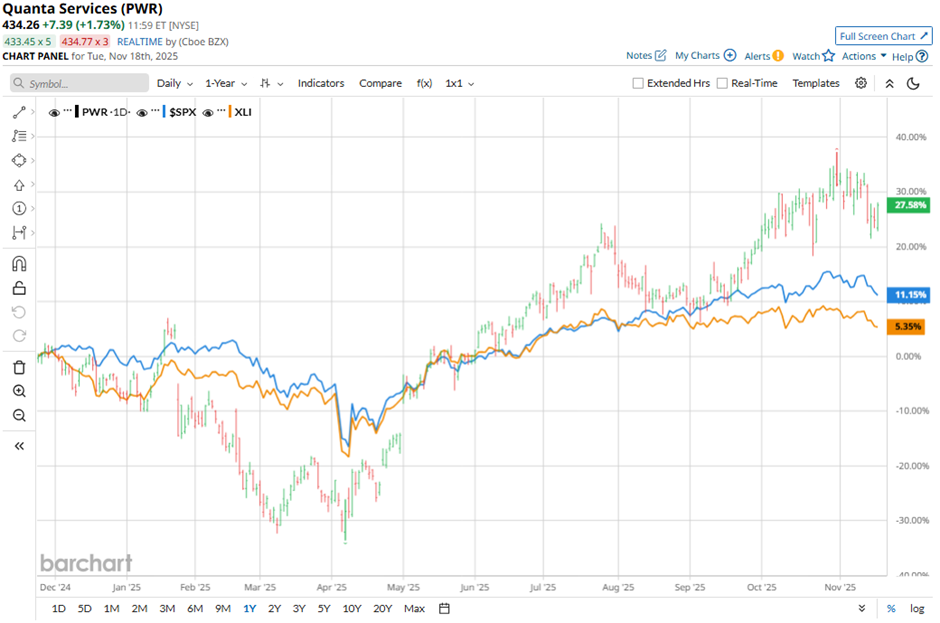Select the numbered marker tool
Viewport: 940px width, 623px height.
click(x=19, y=209)
